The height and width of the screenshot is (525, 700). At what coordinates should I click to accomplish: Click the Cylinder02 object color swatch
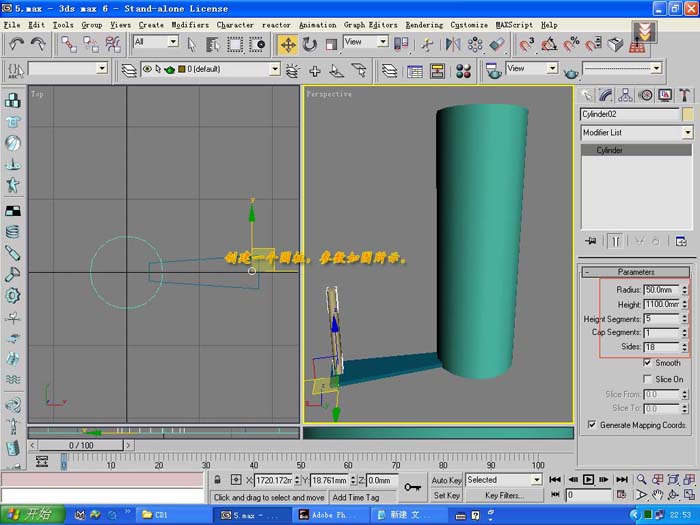[688, 114]
